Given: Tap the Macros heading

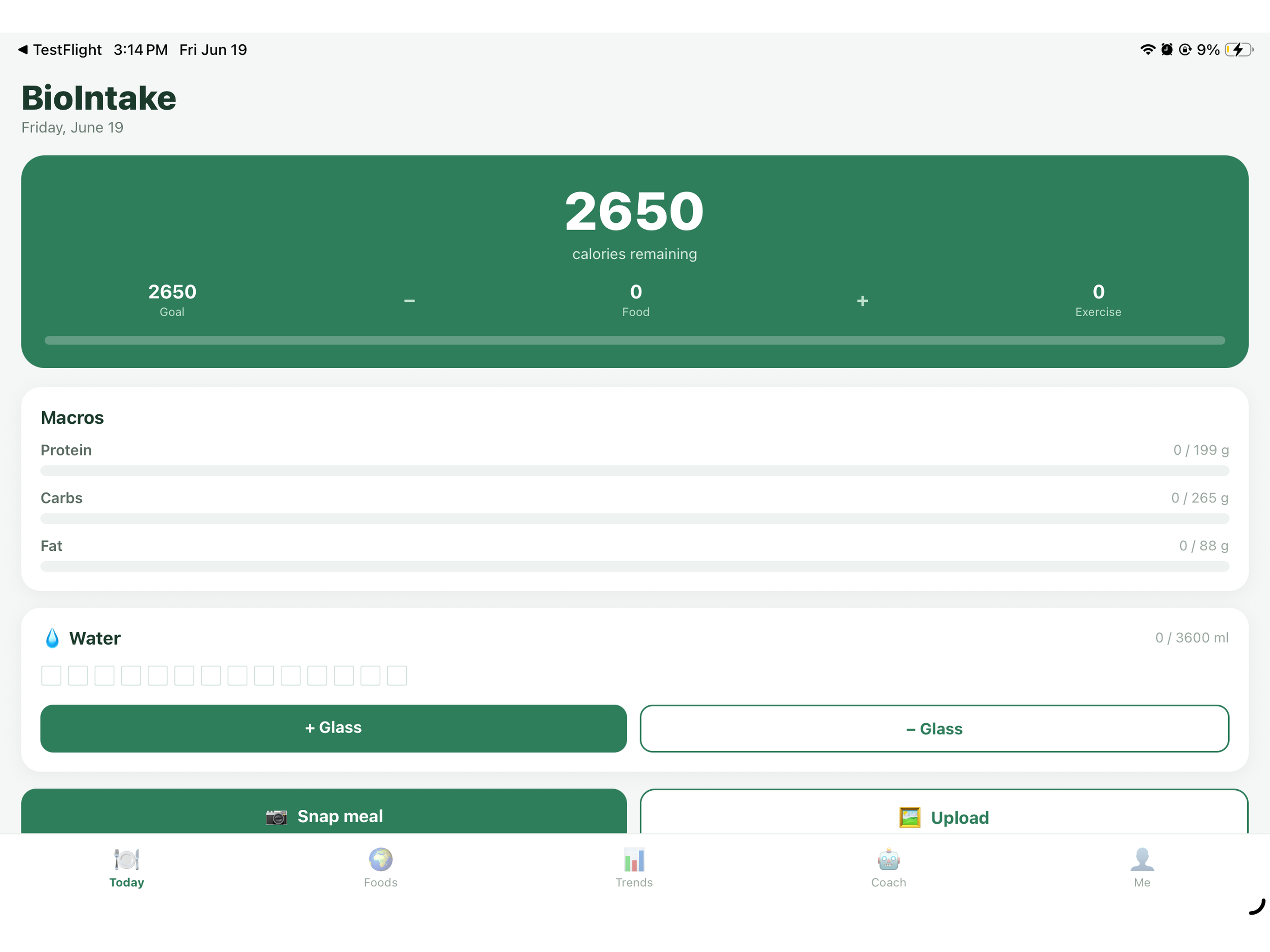Looking at the screenshot, I should (73, 417).
